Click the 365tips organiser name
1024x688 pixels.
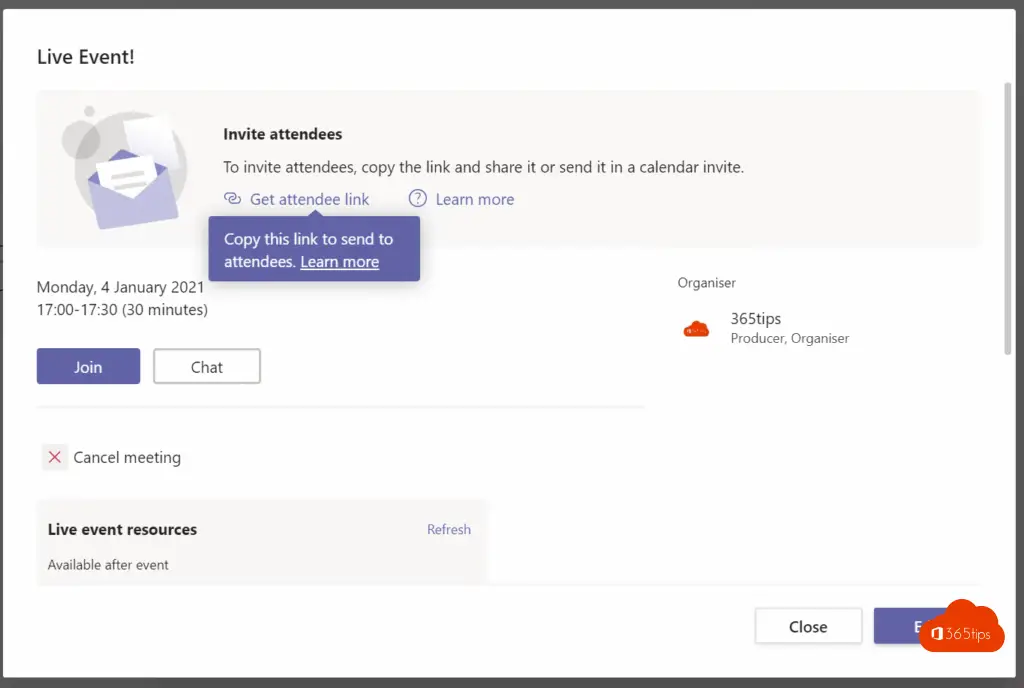pos(755,319)
